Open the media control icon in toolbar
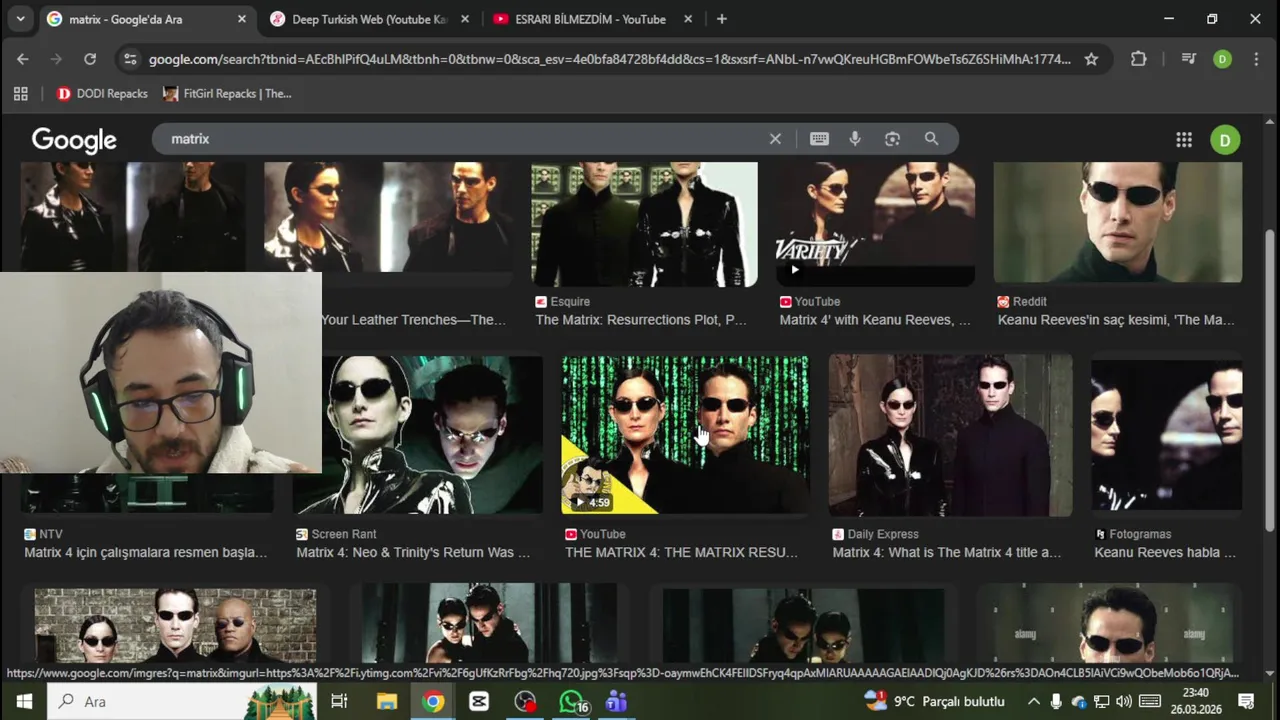Screen dimensions: 1280x720 pos(1188,59)
